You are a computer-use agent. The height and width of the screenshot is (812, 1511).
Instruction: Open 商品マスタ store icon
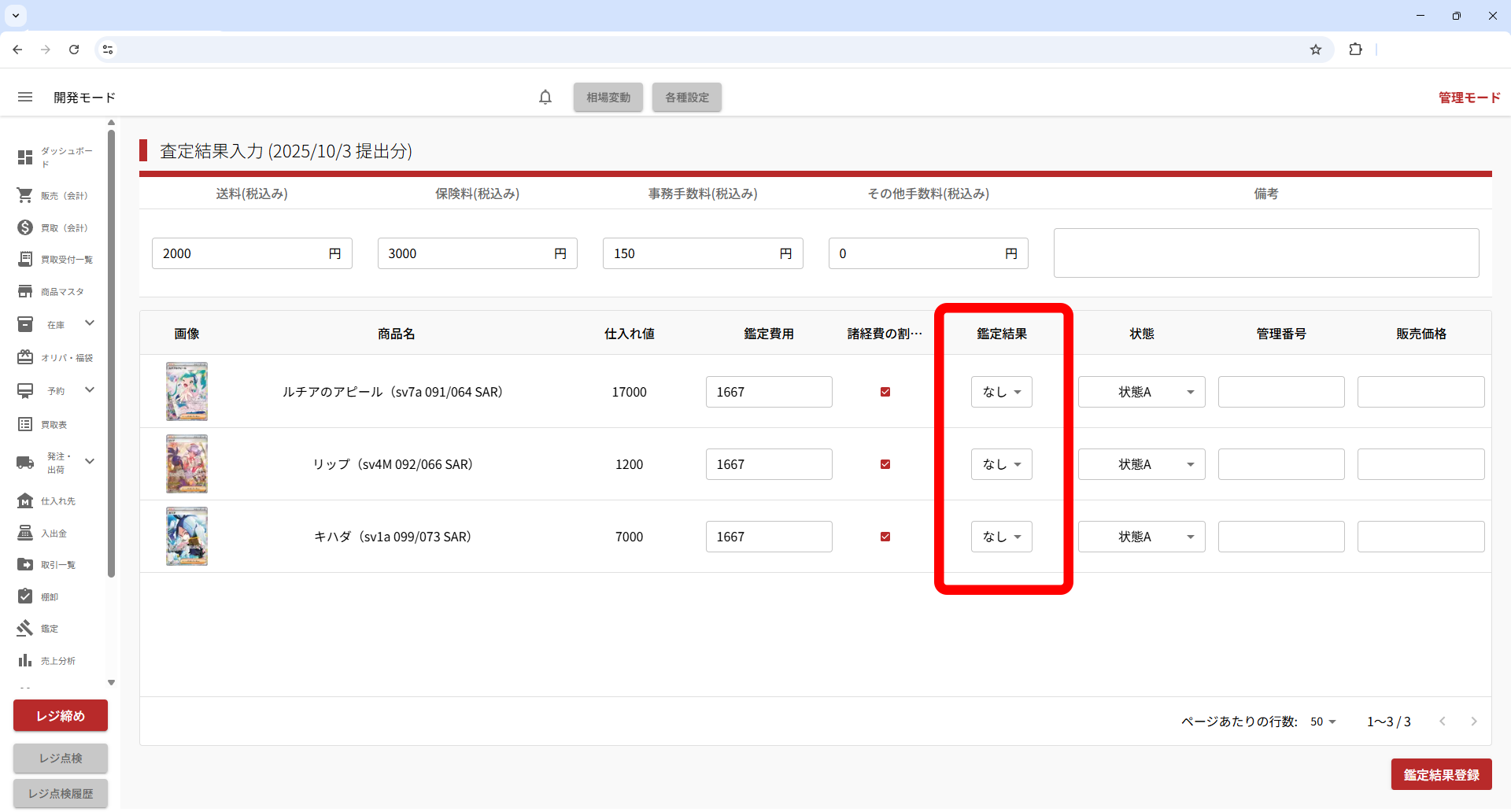pyautogui.click(x=25, y=291)
